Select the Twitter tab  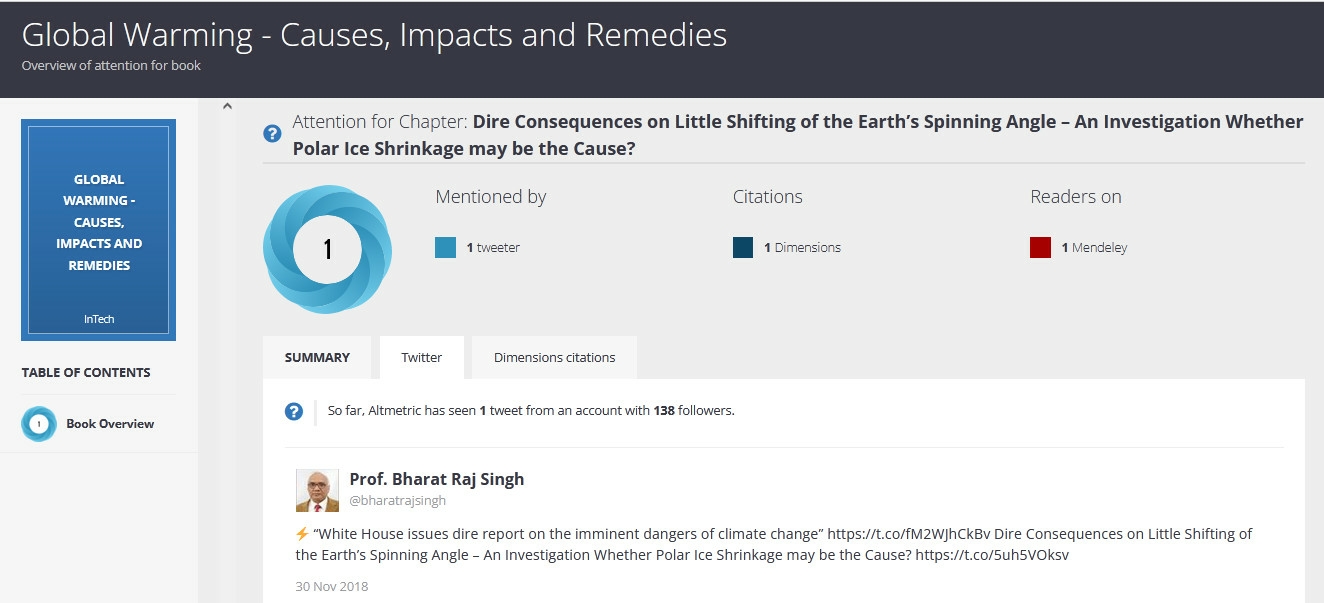[x=422, y=357]
